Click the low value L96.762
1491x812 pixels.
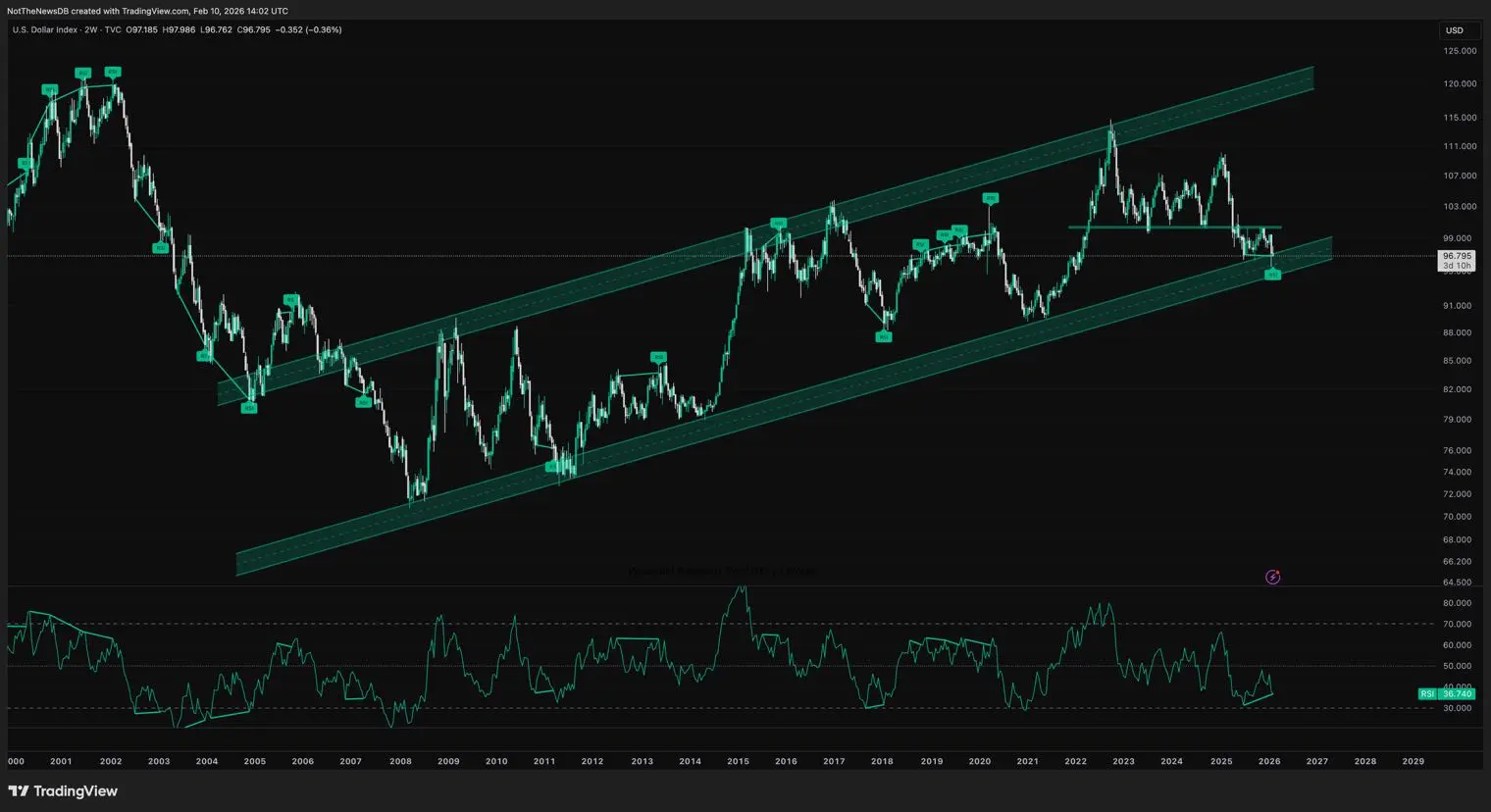pyautogui.click(x=216, y=29)
